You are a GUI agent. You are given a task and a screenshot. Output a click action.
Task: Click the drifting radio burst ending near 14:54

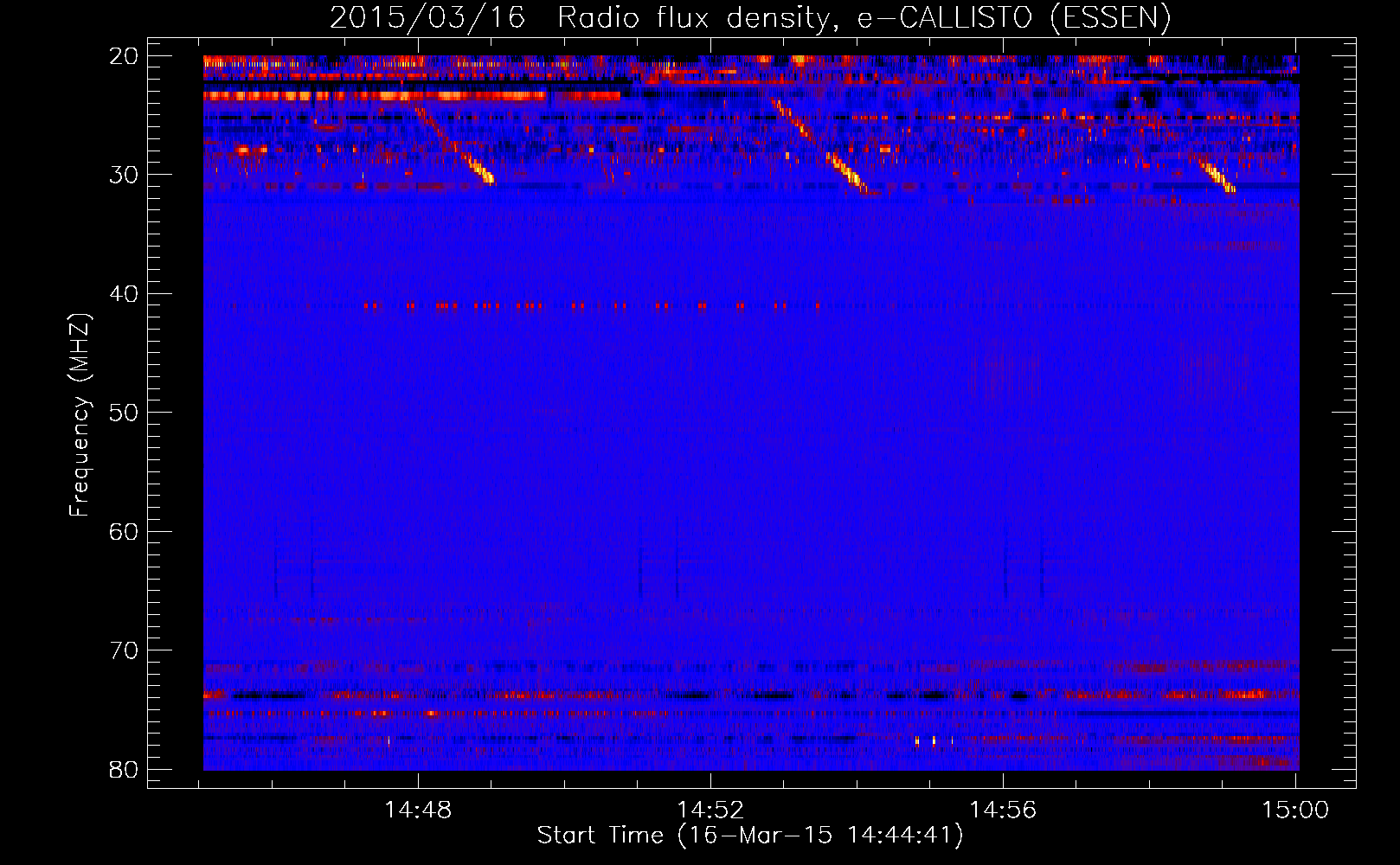coord(819,145)
